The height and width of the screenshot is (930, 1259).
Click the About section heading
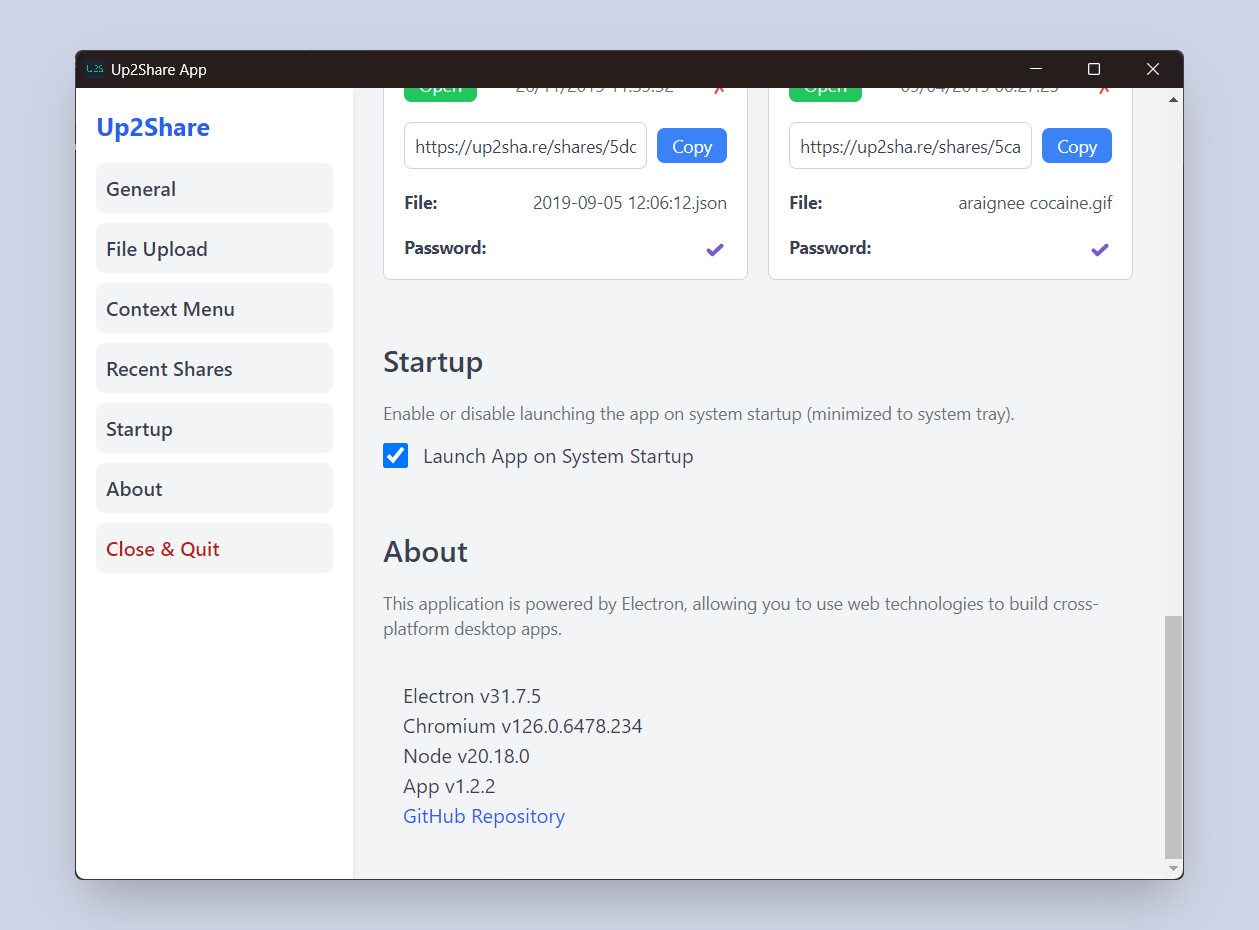click(x=426, y=551)
